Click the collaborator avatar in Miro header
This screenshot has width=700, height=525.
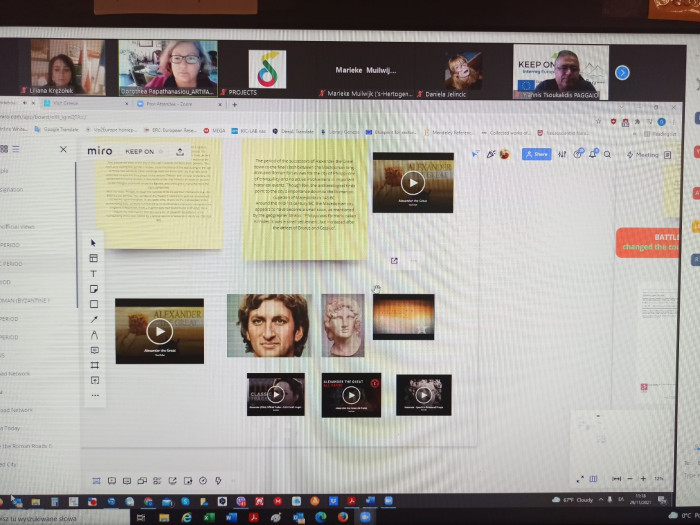tap(505, 154)
